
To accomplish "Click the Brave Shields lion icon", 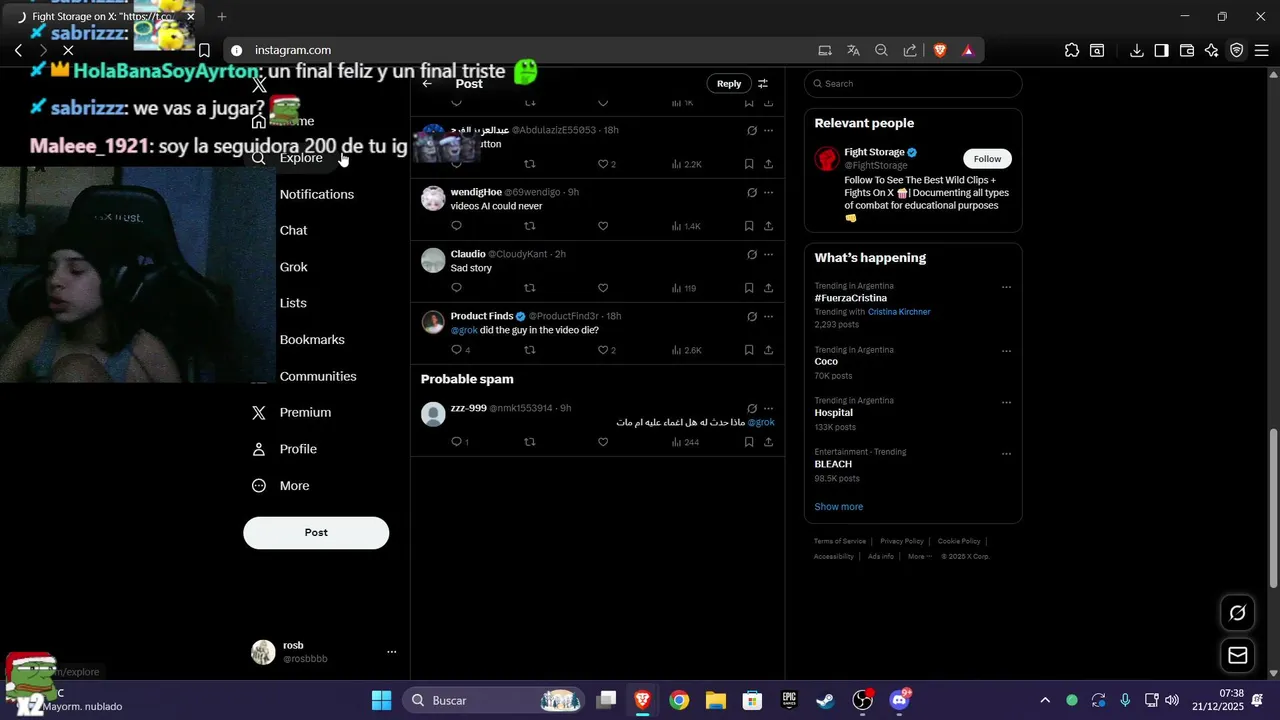I will pyautogui.click(x=940, y=50).
